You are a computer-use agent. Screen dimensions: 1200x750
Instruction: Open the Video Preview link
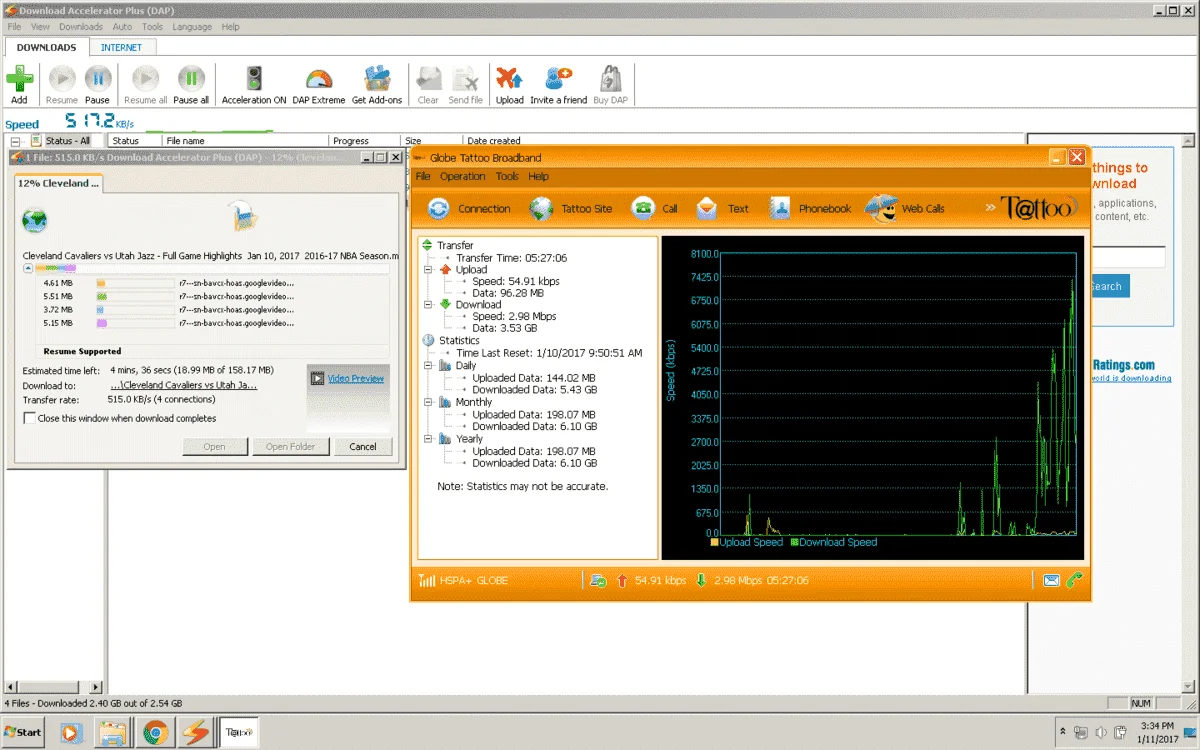click(x=356, y=379)
